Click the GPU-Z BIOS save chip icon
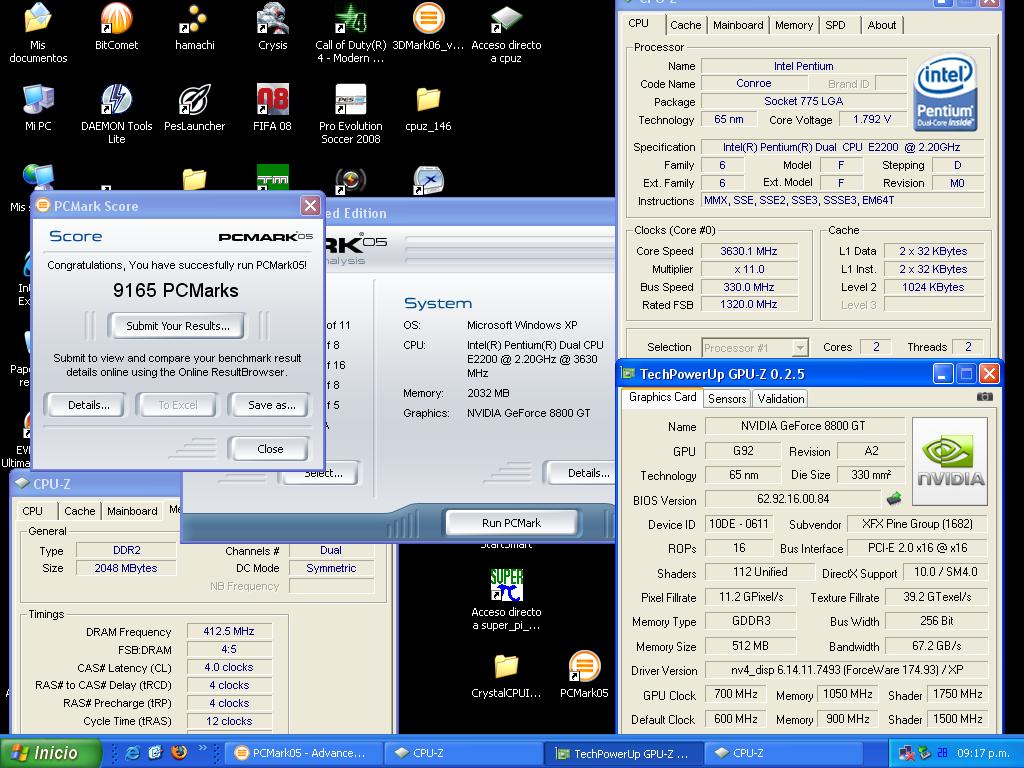The width and height of the screenshot is (1024, 768). [x=894, y=499]
